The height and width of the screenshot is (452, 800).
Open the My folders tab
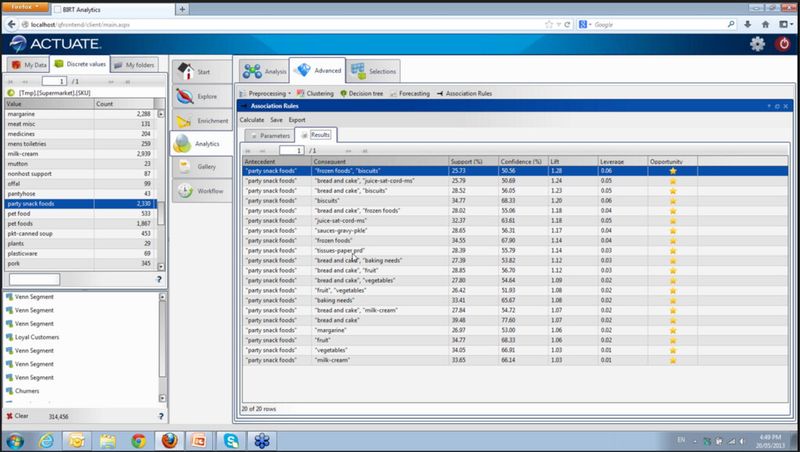pyautogui.click(x=134, y=65)
